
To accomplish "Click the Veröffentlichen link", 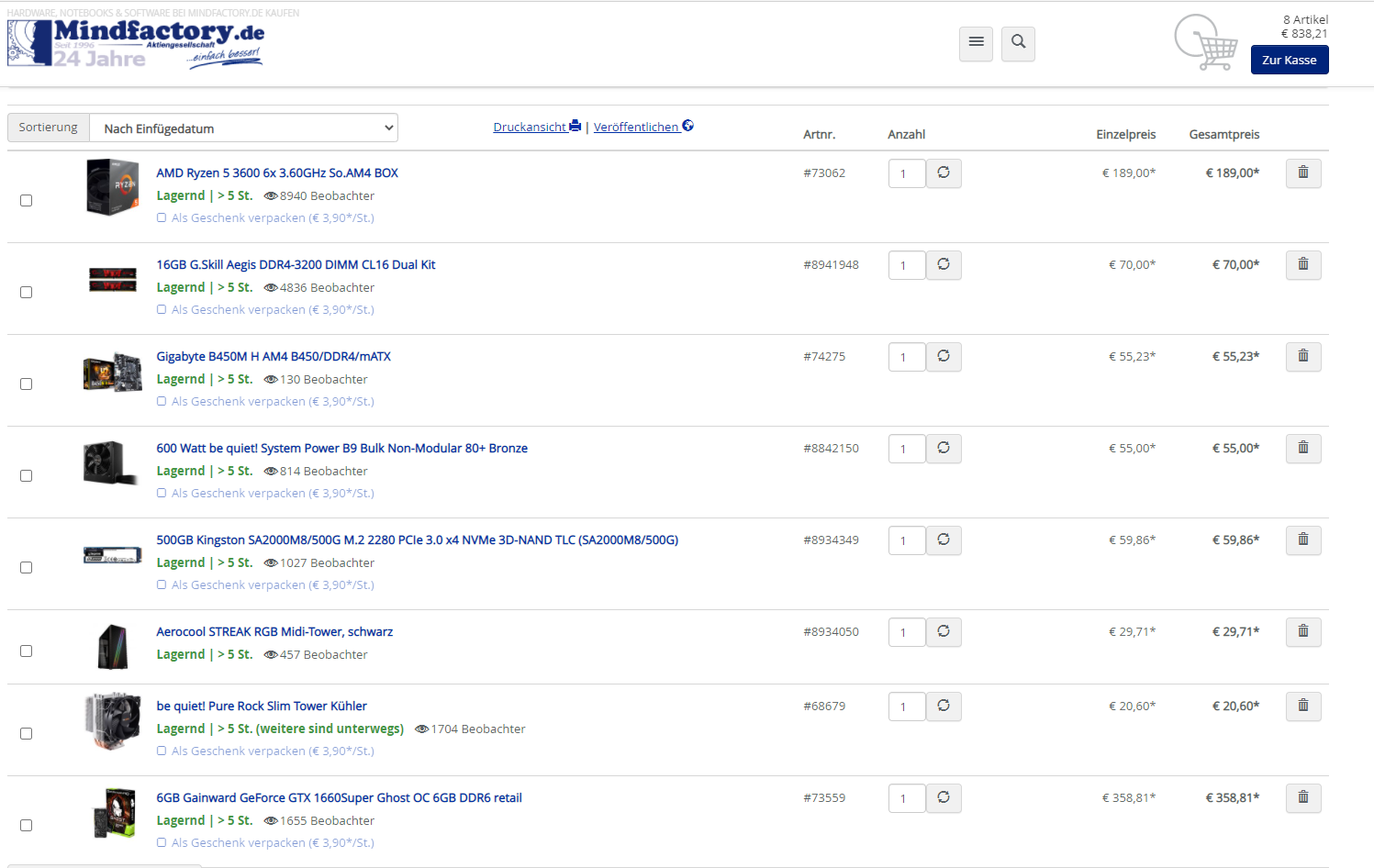I will 643,127.
